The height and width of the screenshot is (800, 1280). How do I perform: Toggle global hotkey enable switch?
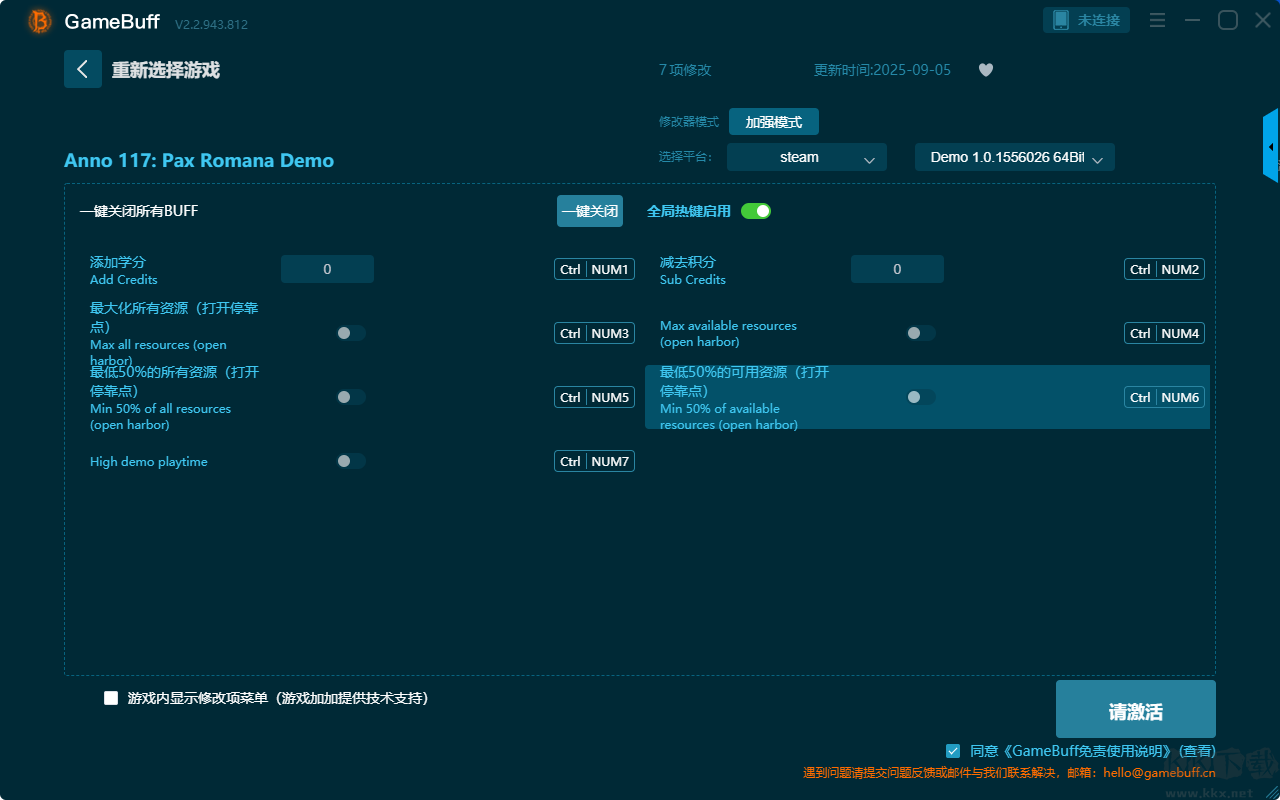[x=756, y=211]
